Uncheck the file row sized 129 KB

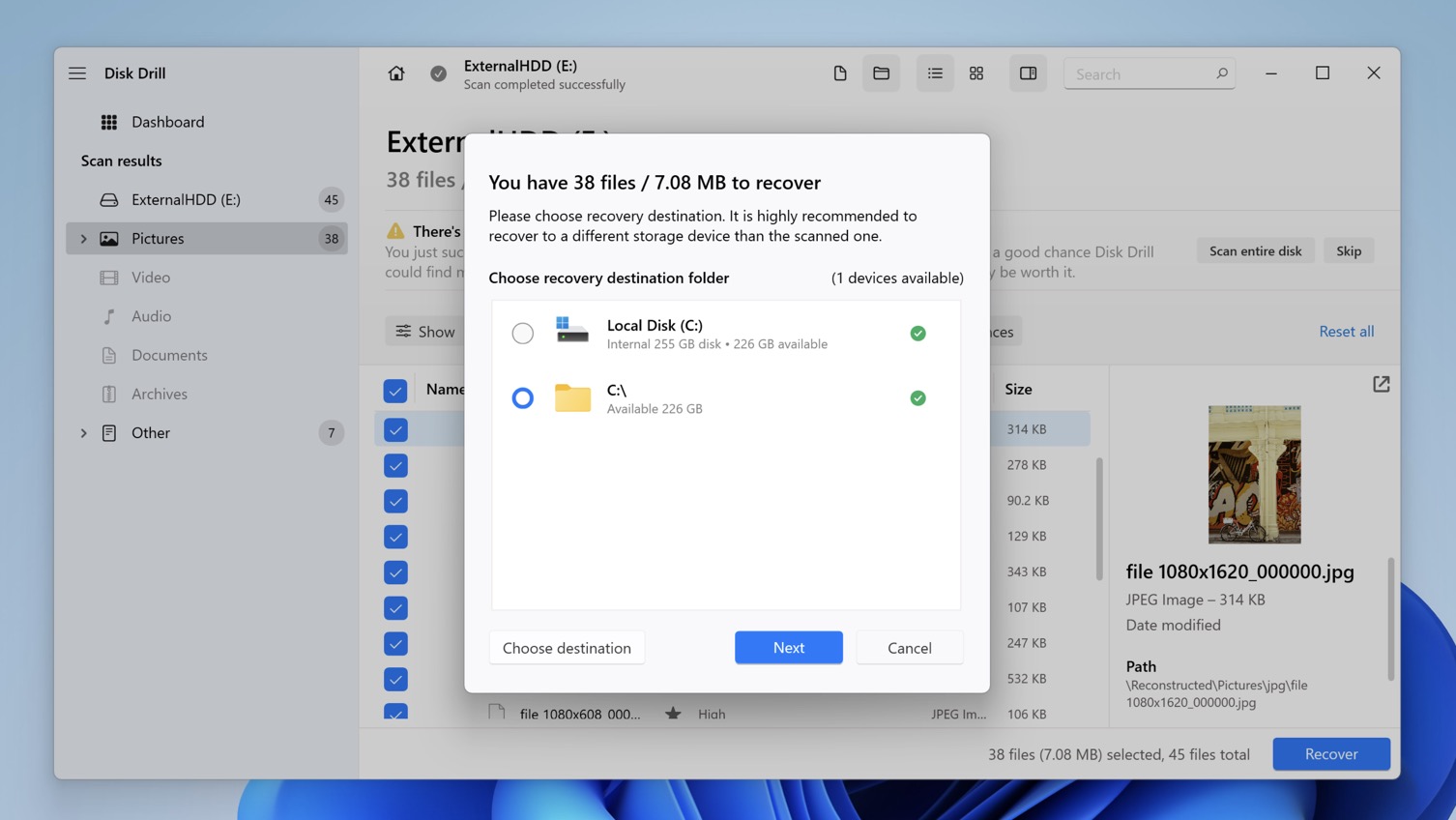click(395, 537)
